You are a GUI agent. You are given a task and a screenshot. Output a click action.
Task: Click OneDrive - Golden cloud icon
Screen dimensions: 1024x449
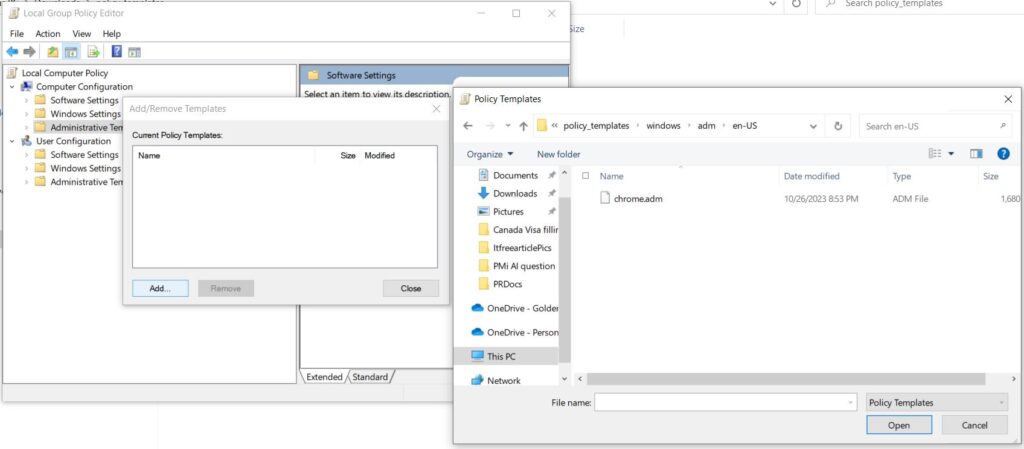tap(477, 308)
